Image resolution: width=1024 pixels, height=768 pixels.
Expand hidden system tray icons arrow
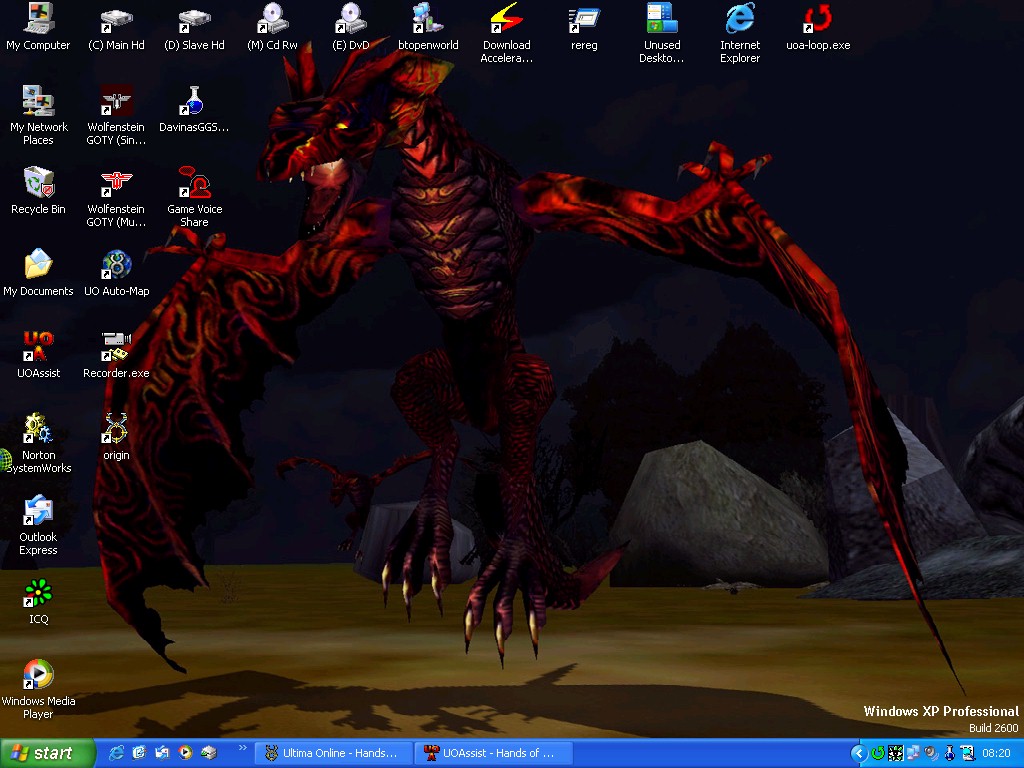[x=859, y=753]
